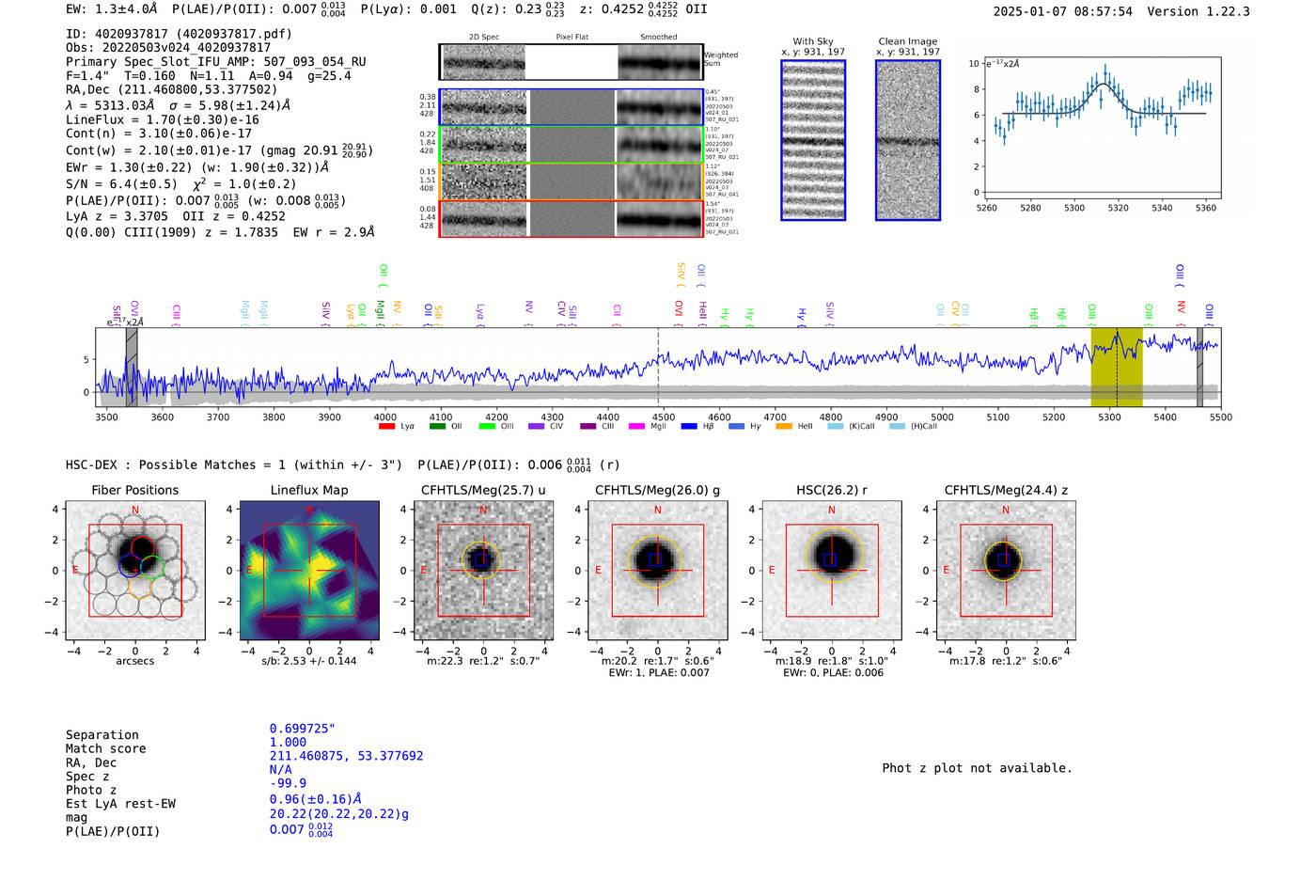The width and height of the screenshot is (1316, 896).
Task: Click the ID 4020937817 line
Action: pos(179,34)
